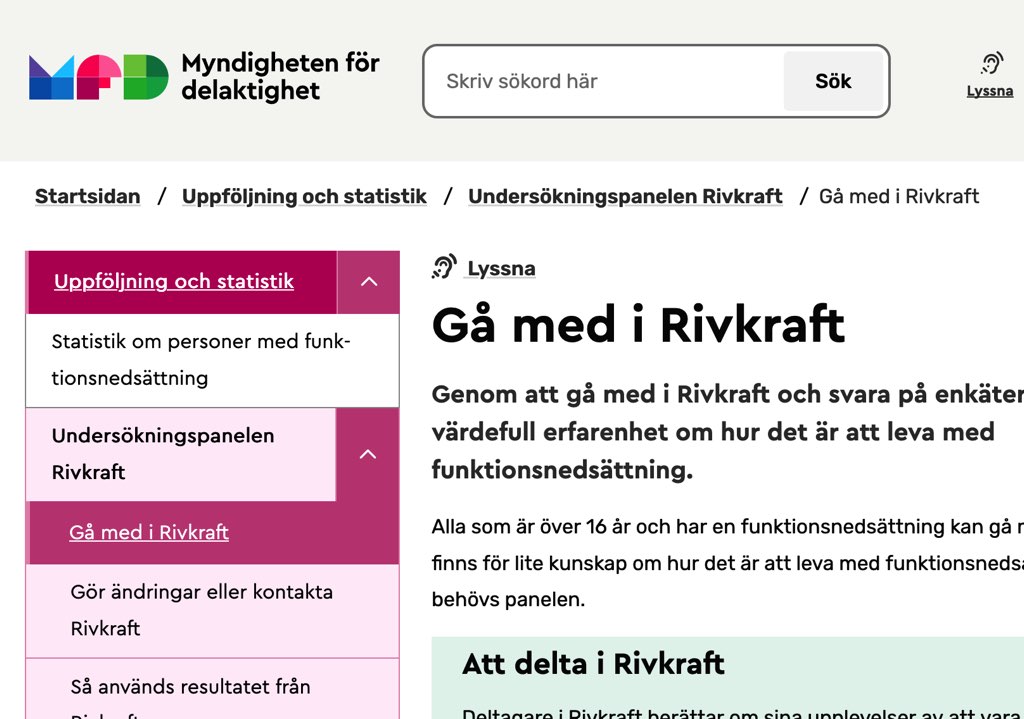The height and width of the screenshot is (719, 1024).
Task: Click the ear icon above header Lyssna
Action: 991,64
